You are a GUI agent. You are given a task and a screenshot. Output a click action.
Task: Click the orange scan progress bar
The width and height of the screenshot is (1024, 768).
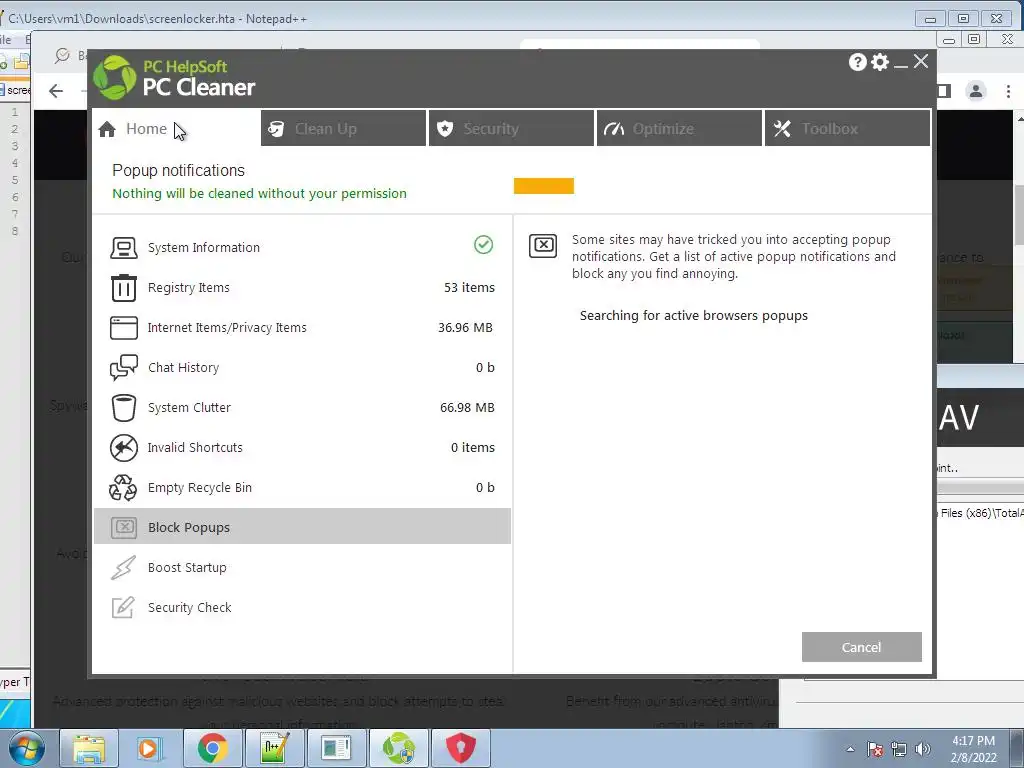tap(544, 186)
